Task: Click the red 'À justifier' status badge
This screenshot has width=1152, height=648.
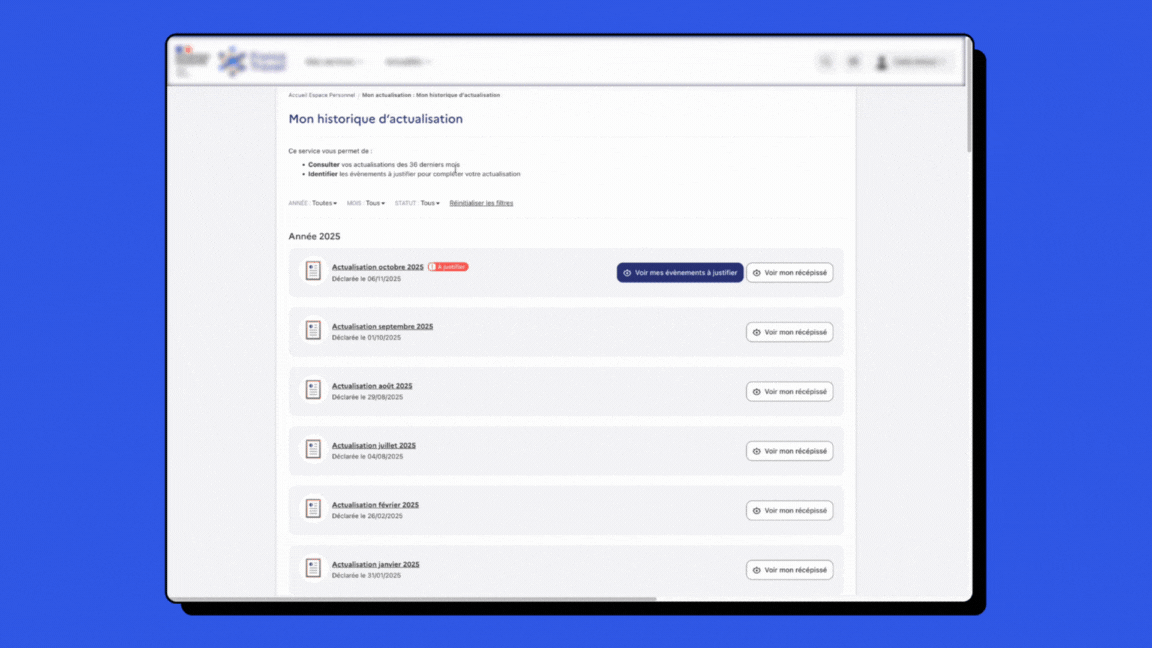Action: 448,267
